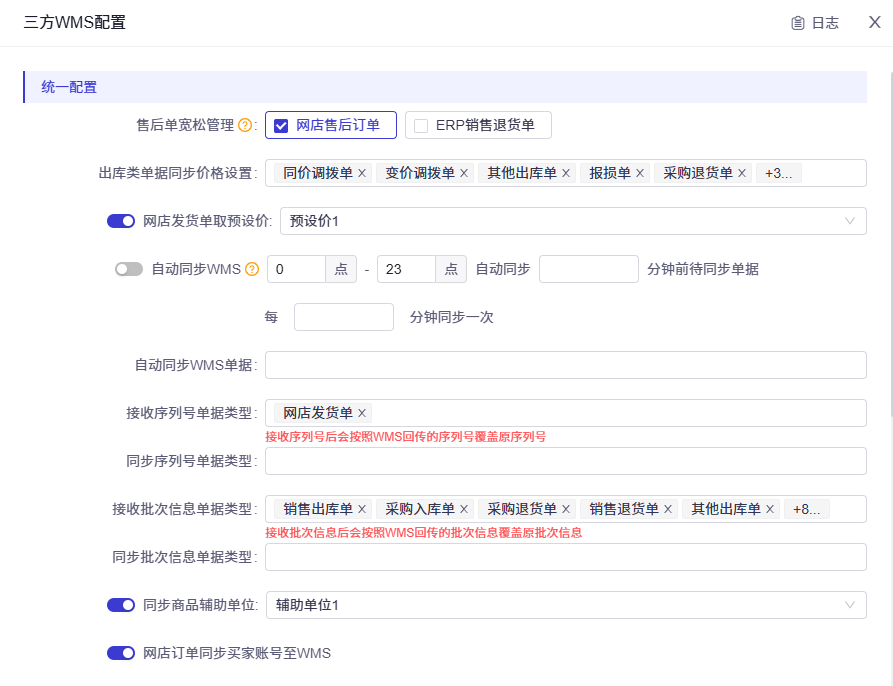Expand +8... tags in 接收批次信息单据类型
The image size is (893, 686).
click(x=806, y=509)
